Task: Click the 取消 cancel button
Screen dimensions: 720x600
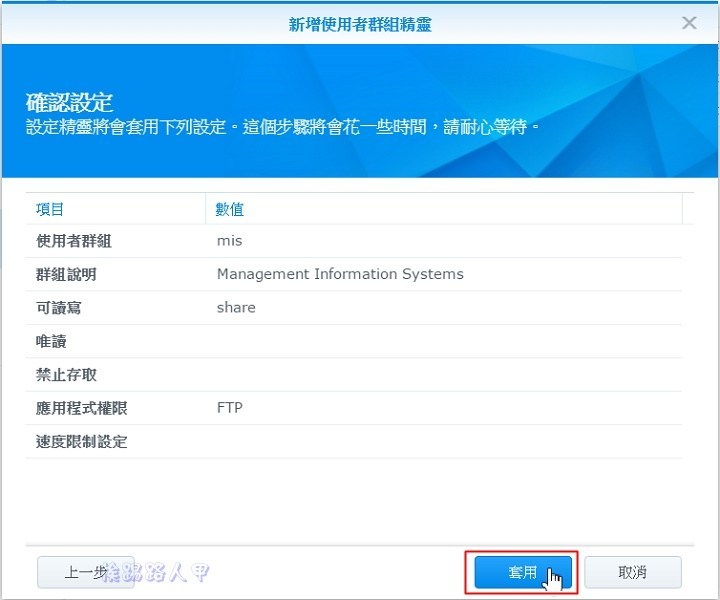Action: (x=632, y=572)
